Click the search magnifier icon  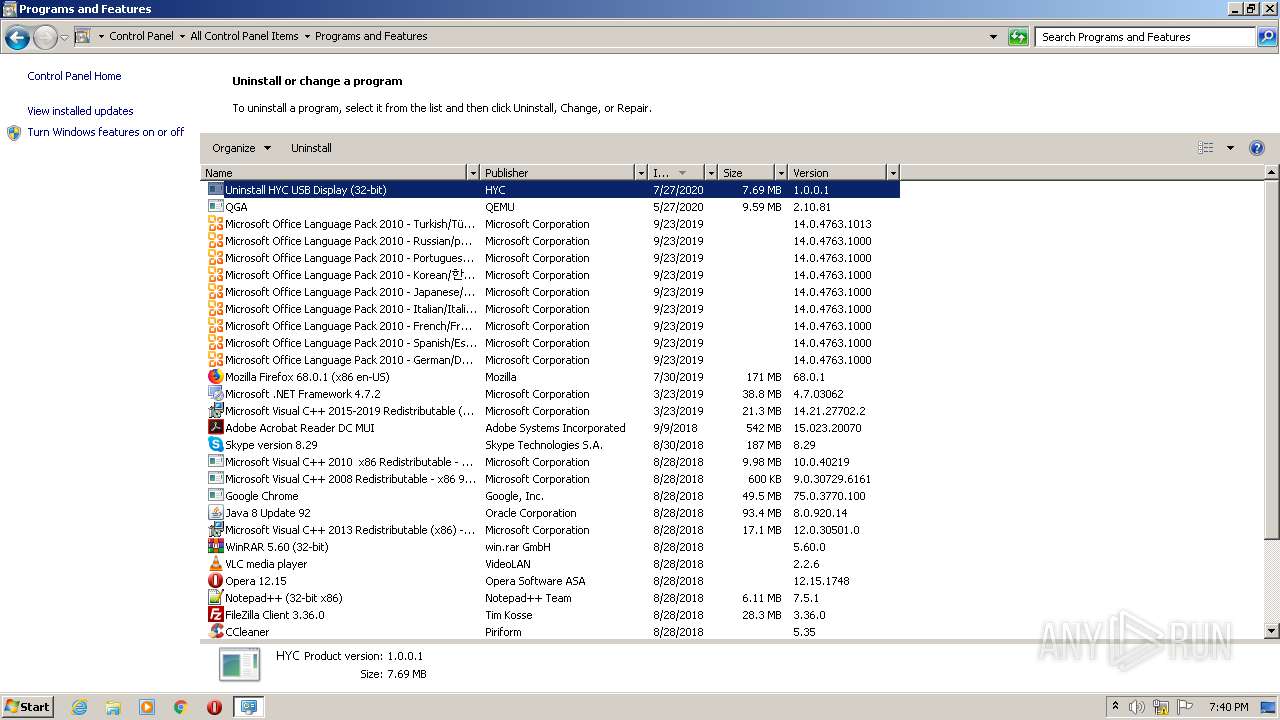(1266, 37)
